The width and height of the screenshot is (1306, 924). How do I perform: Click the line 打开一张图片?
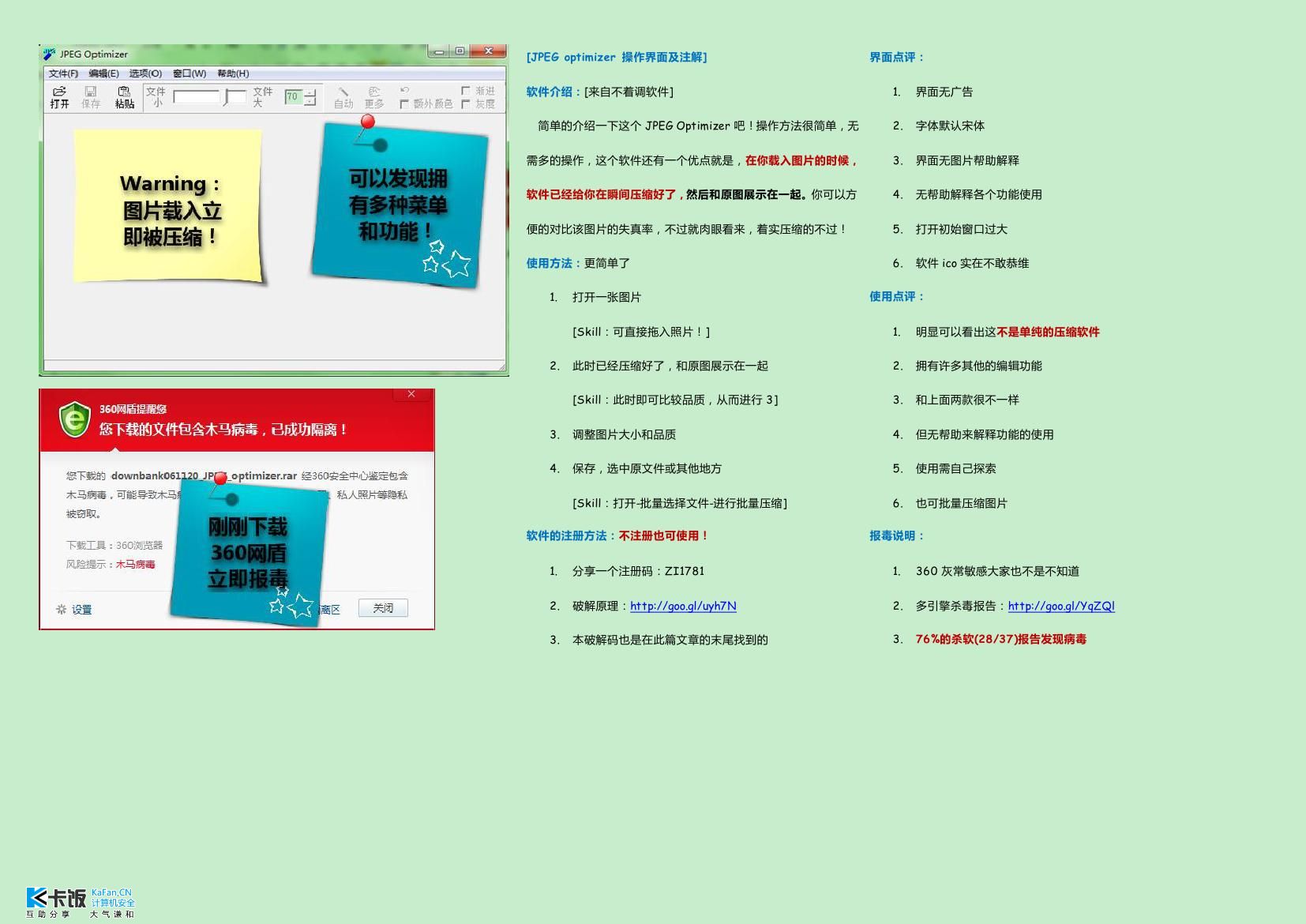(x=606, y=297)
